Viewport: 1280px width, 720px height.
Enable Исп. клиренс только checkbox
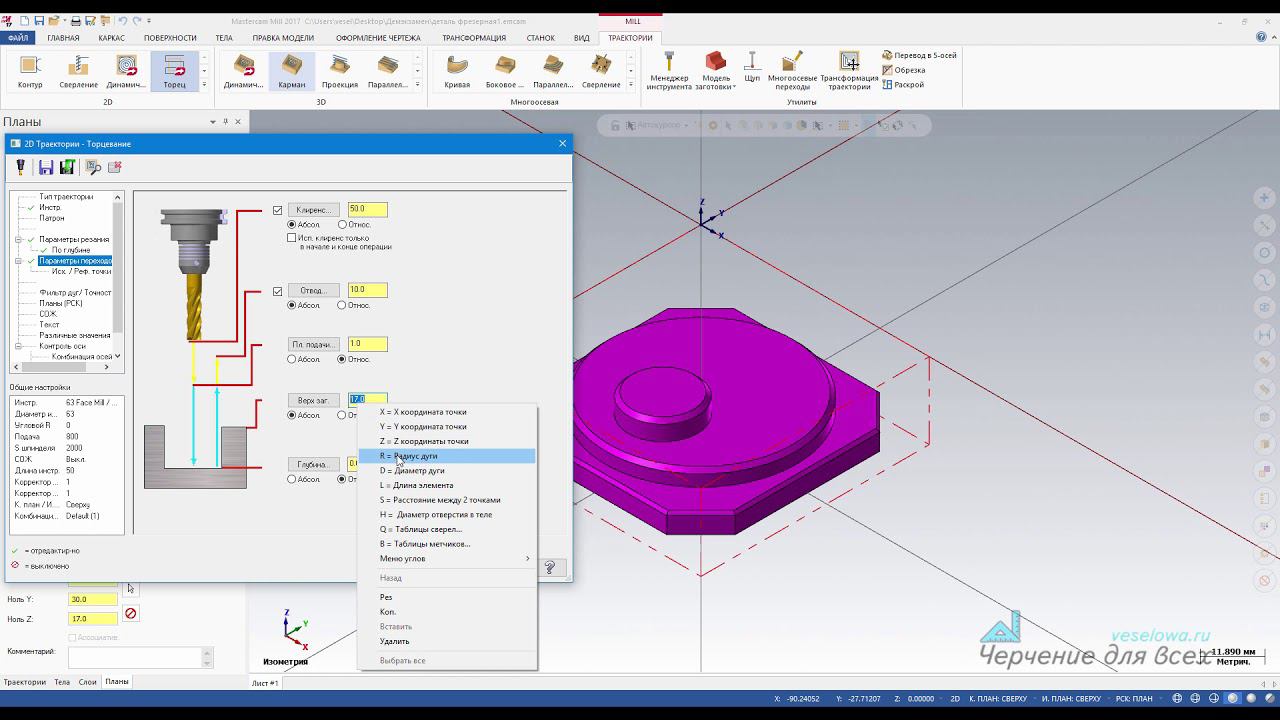(292, 238)
